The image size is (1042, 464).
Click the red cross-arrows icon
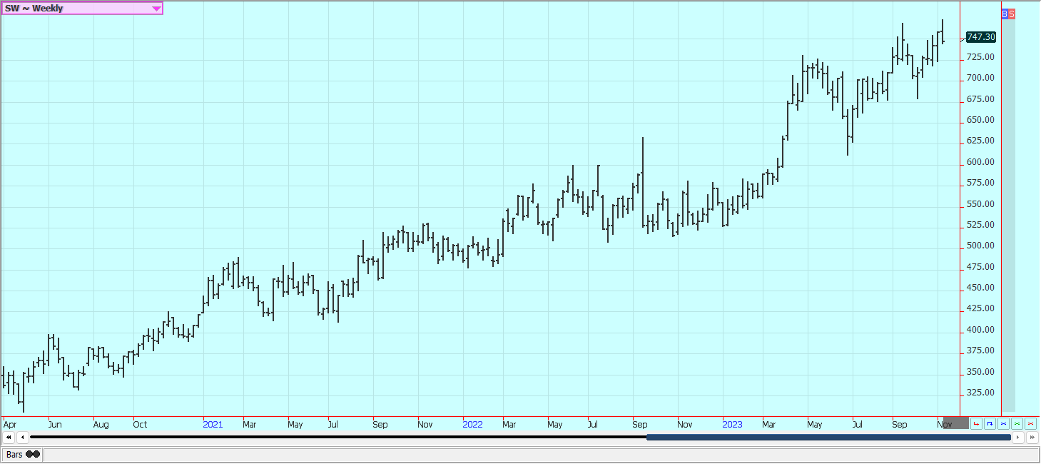[1030, 423]
